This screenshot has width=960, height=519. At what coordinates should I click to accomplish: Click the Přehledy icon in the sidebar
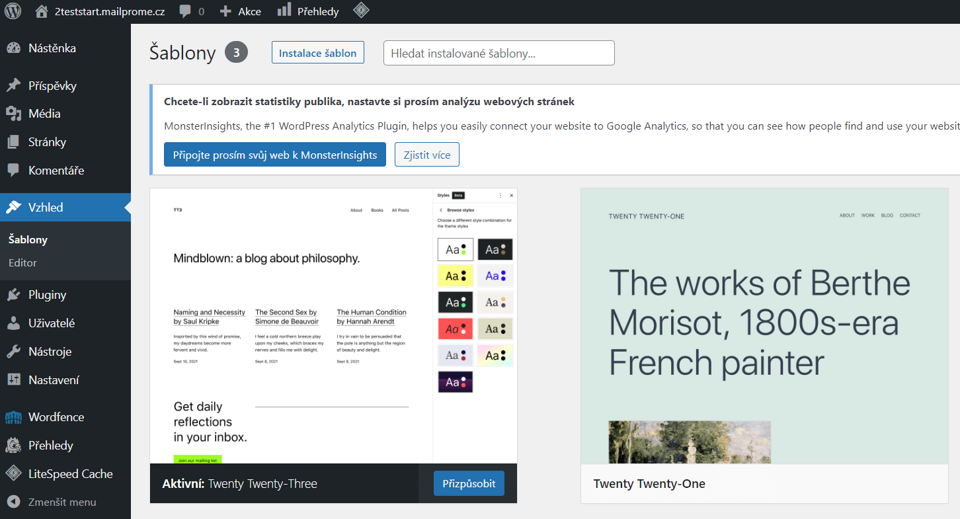(13, 446)
